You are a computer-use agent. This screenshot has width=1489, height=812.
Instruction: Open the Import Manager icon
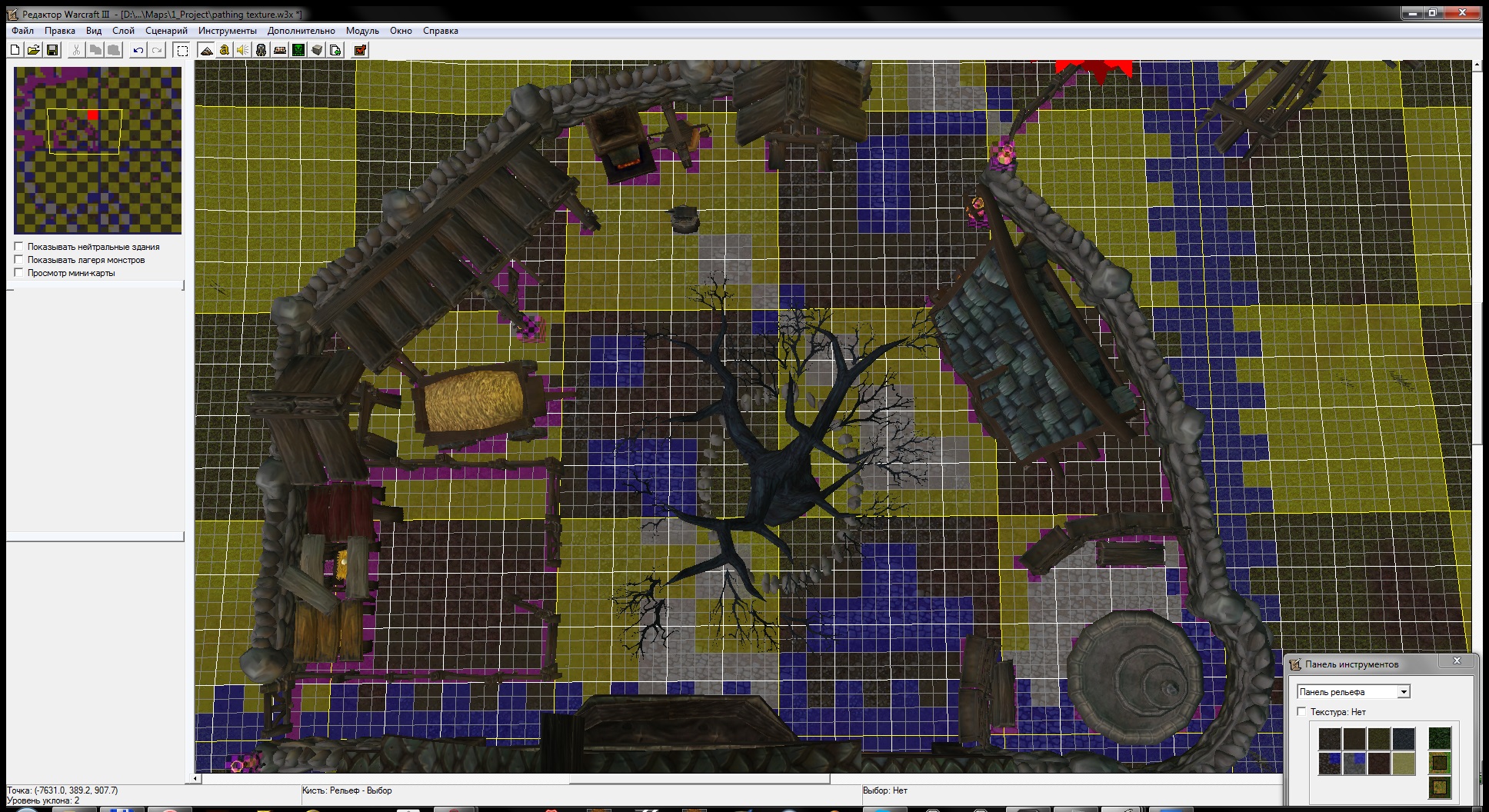(x=335, y=50)
